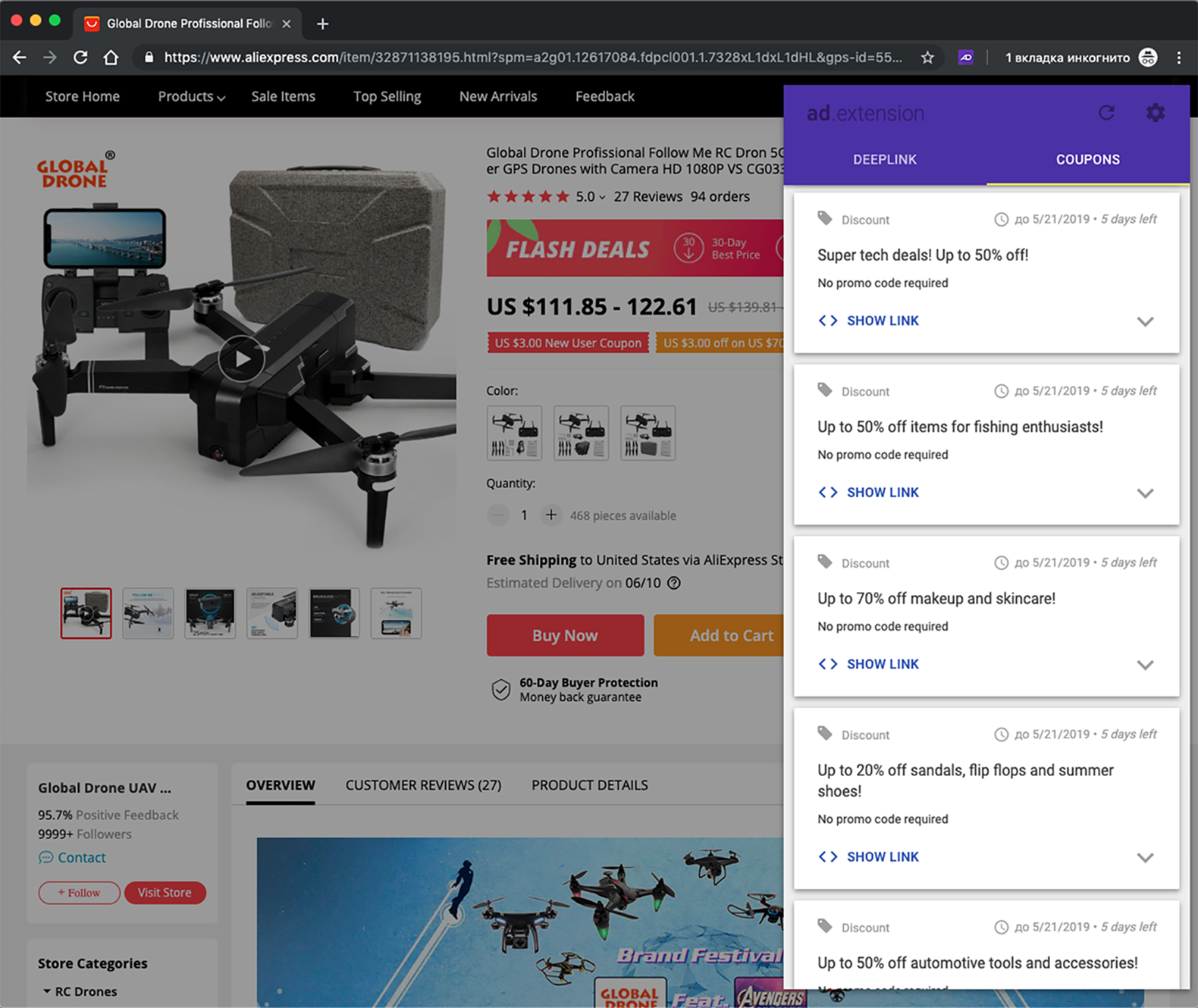Select the COUPONS tab

coord(1087,159)
